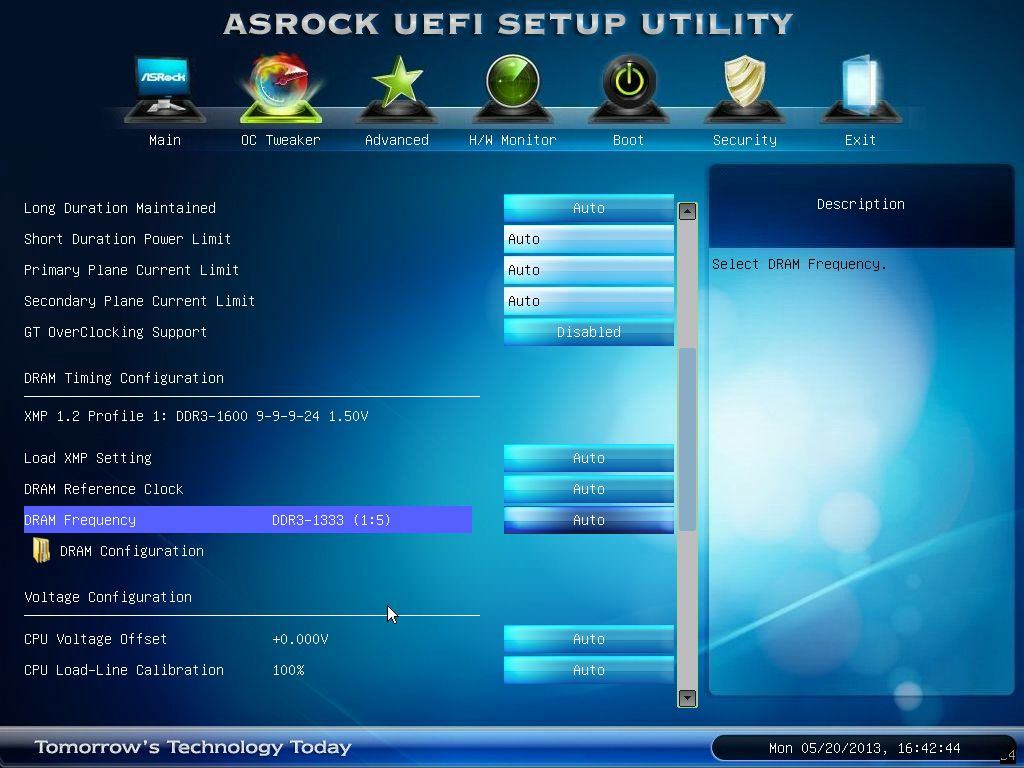Image resolution: width=1024 pixels, height=768 pixels.
Task: Open DRAM Frequency Auto dropdown
Action: (x=588, y=520)
